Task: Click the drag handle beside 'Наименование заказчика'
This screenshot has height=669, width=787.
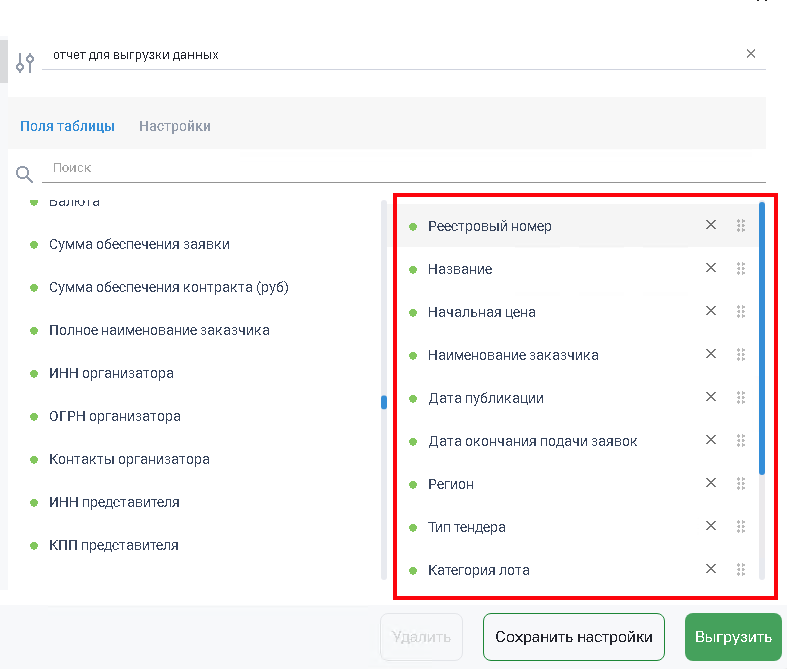Action: pyautogui.click(x=741, y=355)
